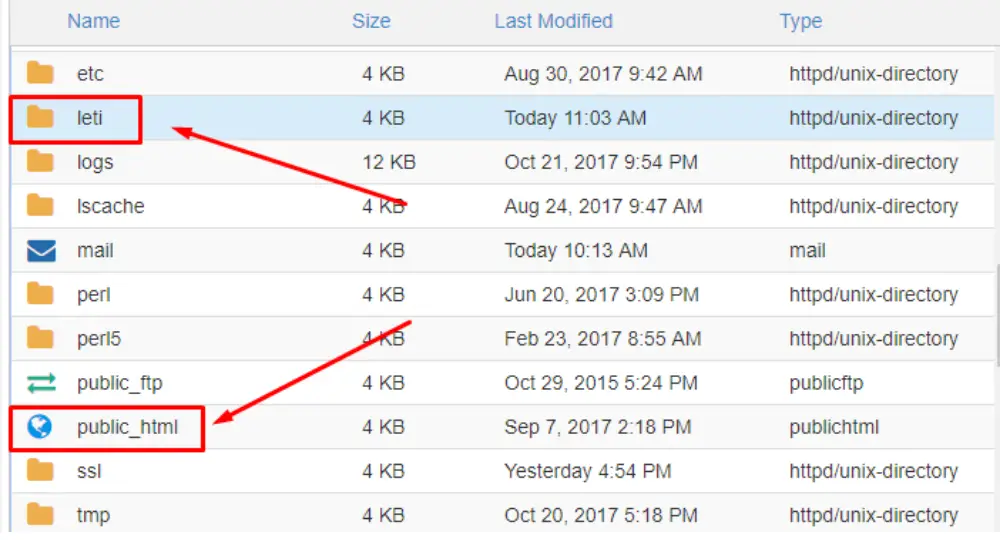
Task: Select the public_ftp name text
Action: (x=120, y=383)
